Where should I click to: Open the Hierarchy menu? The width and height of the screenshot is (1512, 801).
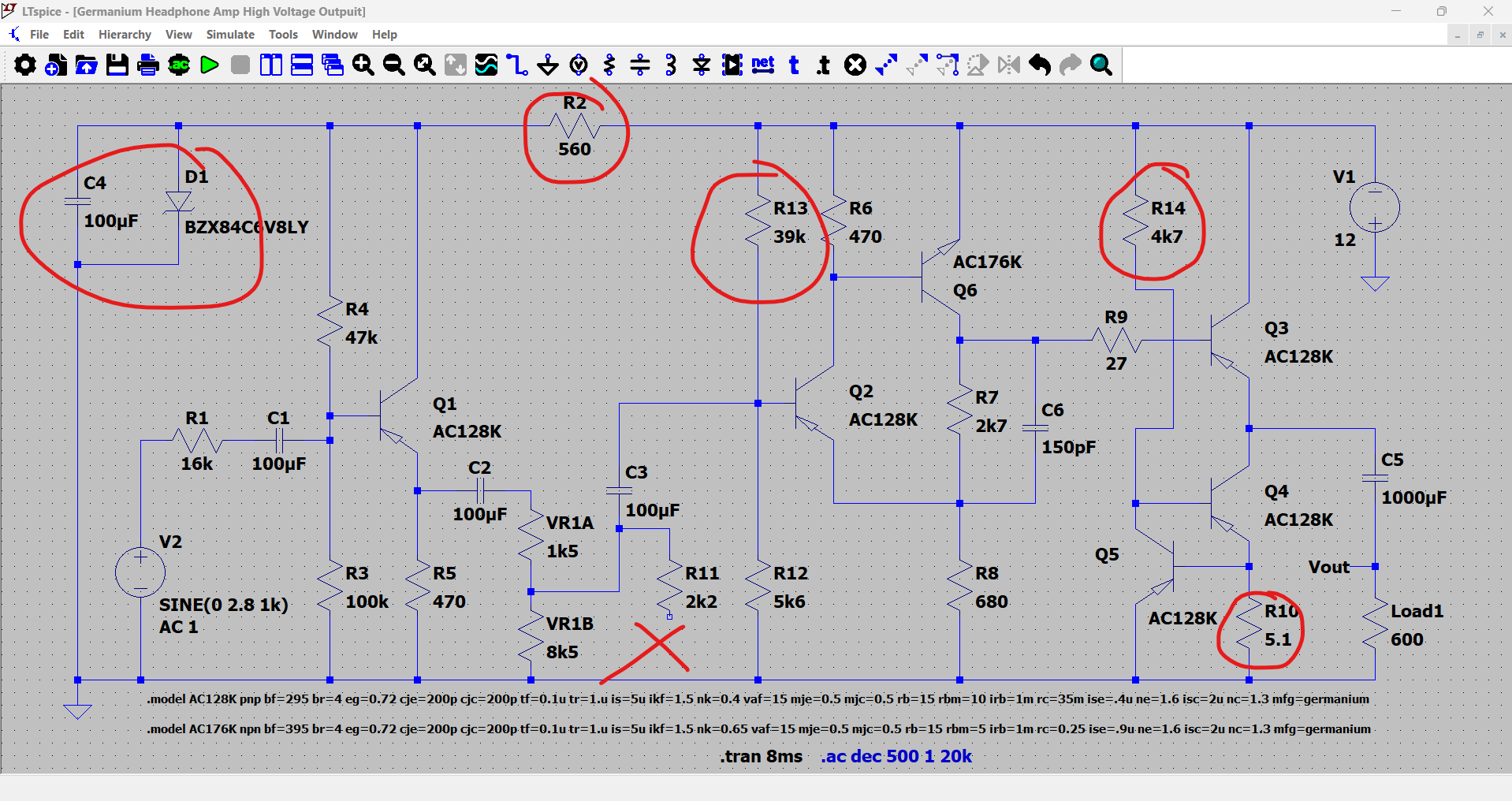[x=125, y=35]
